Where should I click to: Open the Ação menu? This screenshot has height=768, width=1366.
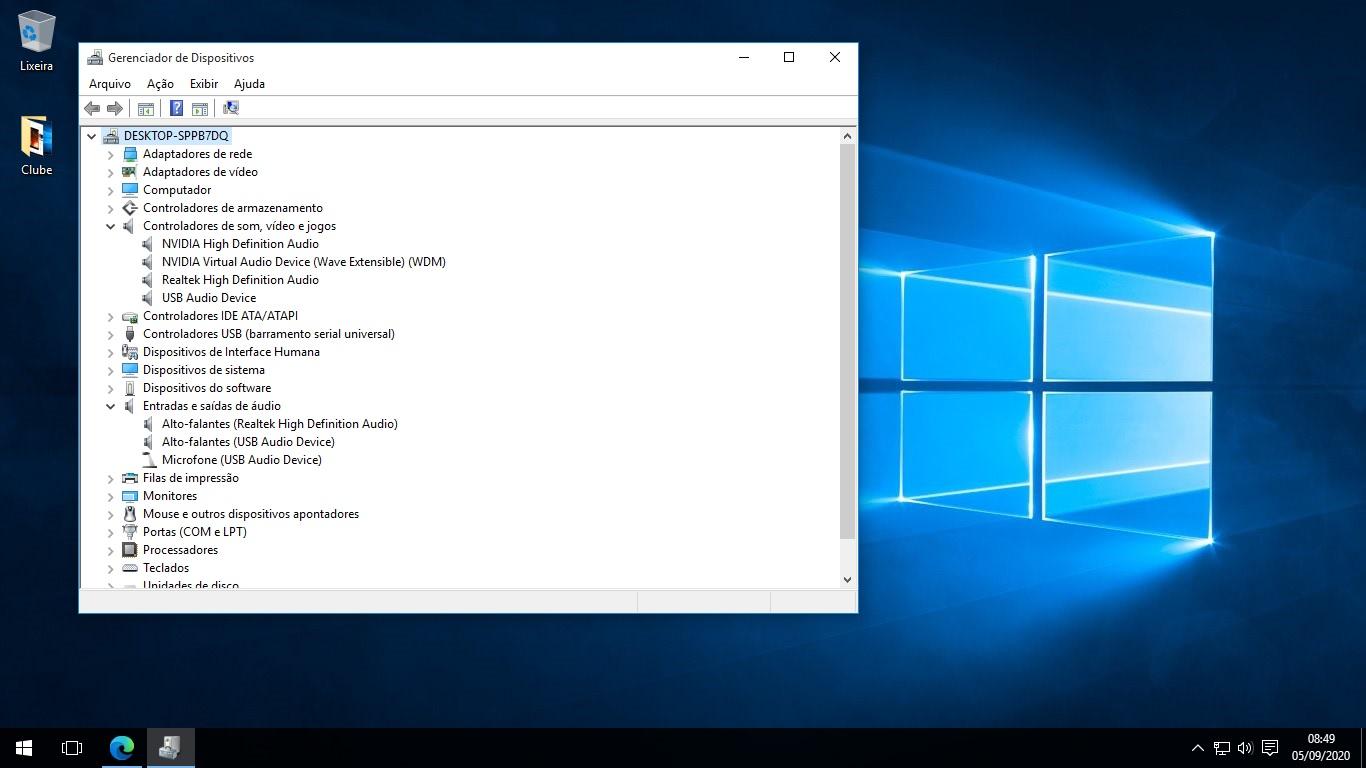point(160,84)
